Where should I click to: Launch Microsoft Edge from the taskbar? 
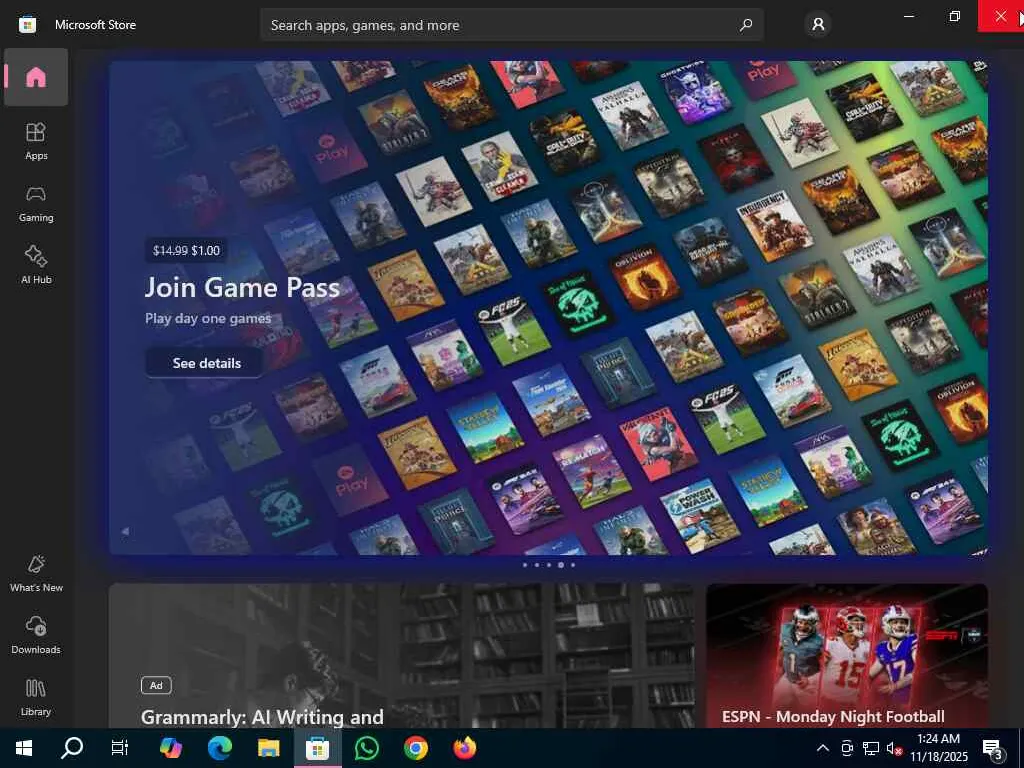tap(219, 748)
